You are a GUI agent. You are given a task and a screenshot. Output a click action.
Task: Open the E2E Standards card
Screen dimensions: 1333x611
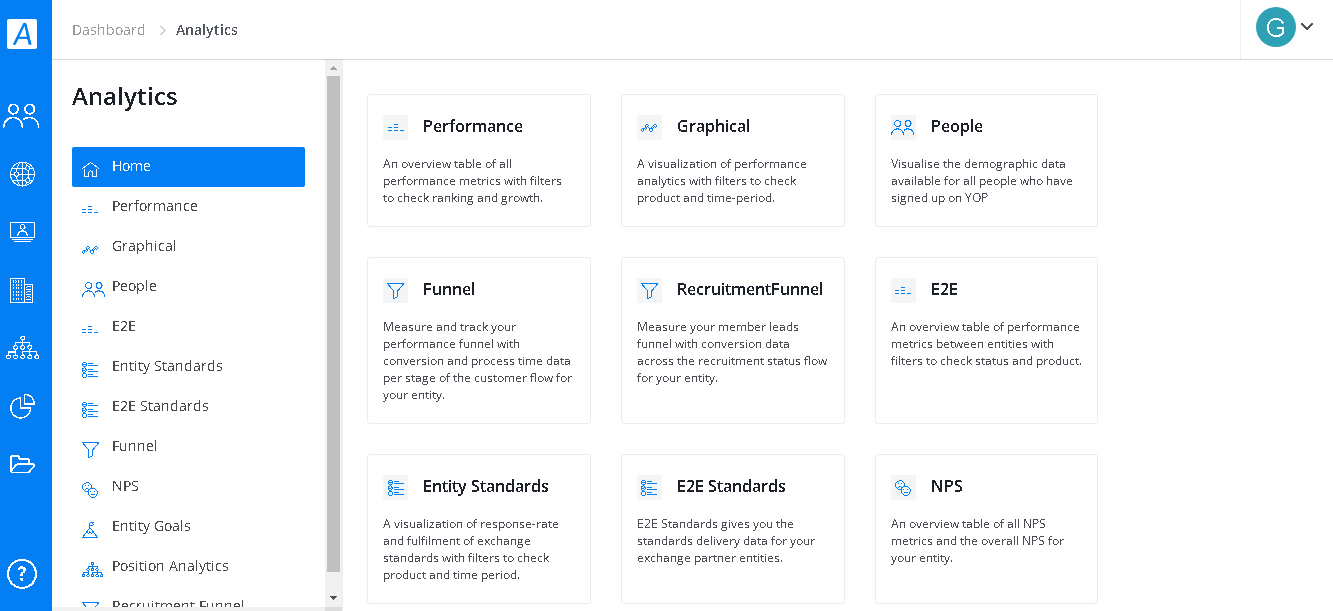[x=733, y=529]
